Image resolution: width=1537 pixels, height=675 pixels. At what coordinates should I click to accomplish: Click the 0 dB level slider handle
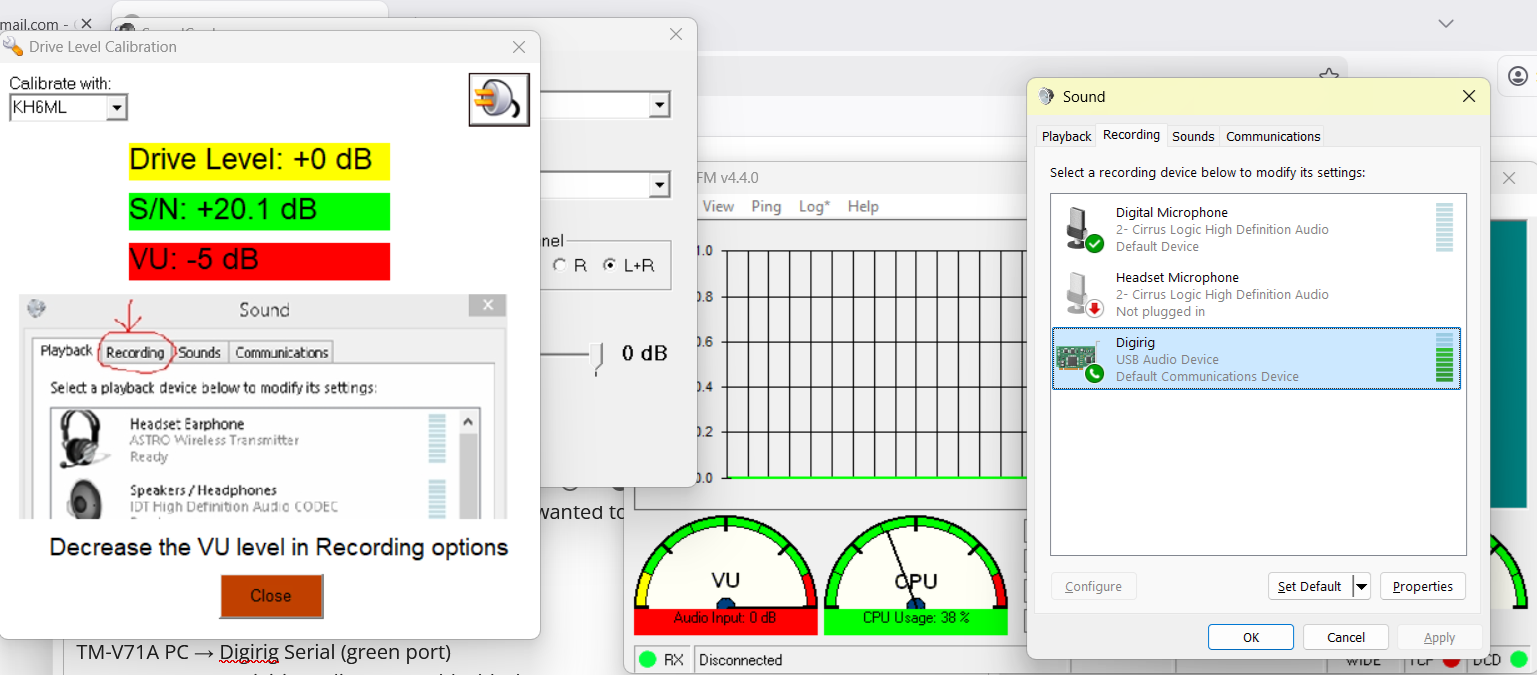pos(597,356)
